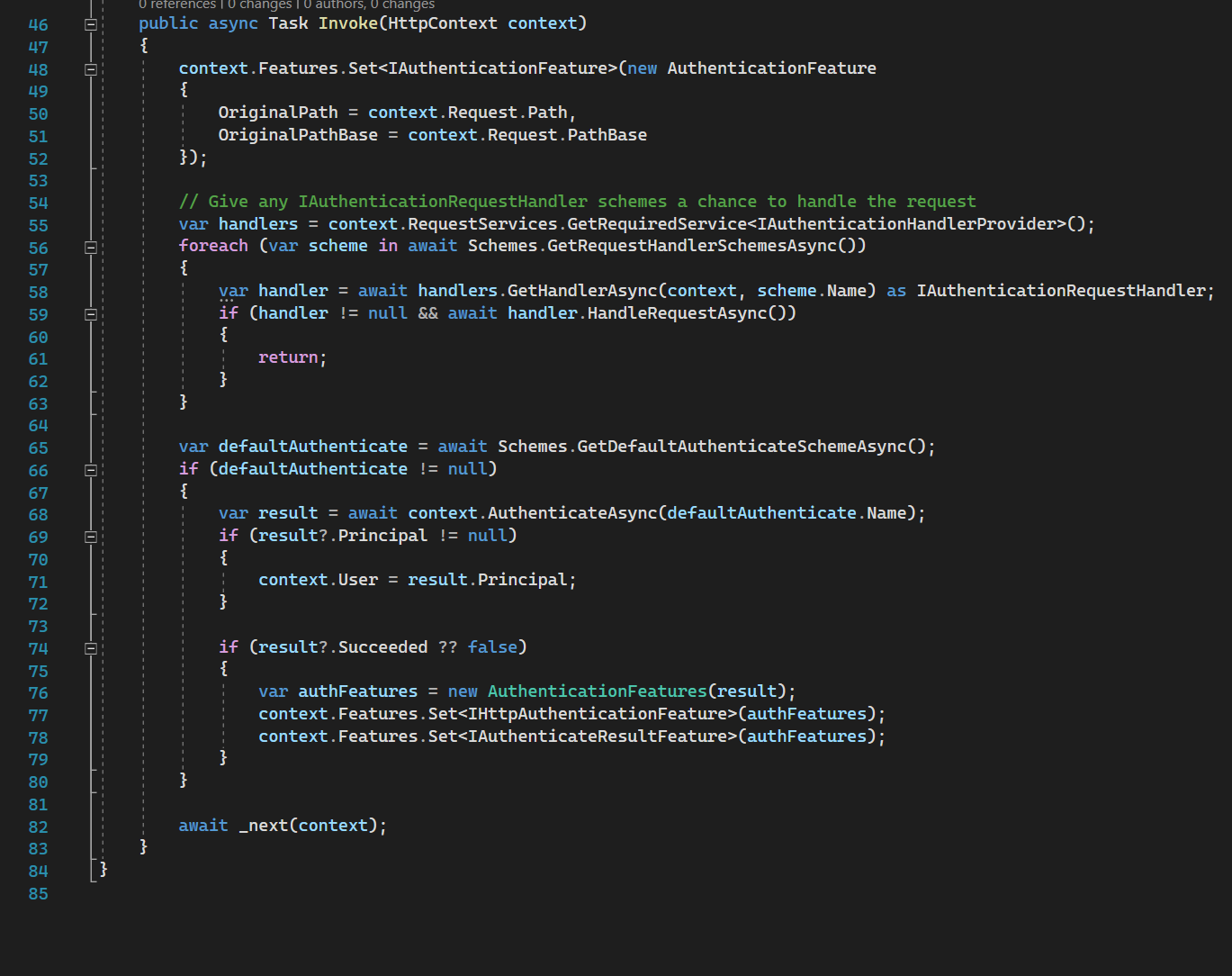Click the 'handlers' variable declaration on line 55
Screen dimensions: 1232x976
pos(258,224)
